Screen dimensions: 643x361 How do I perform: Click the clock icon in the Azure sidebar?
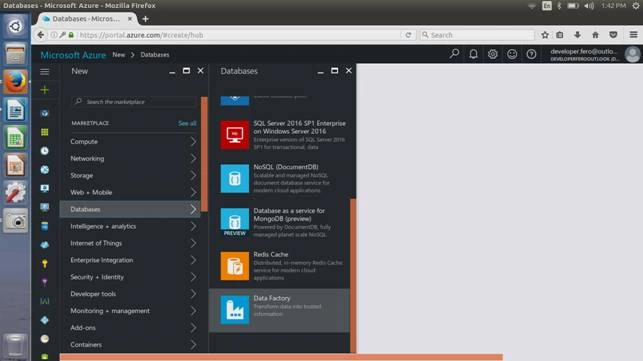pos(45,151)
